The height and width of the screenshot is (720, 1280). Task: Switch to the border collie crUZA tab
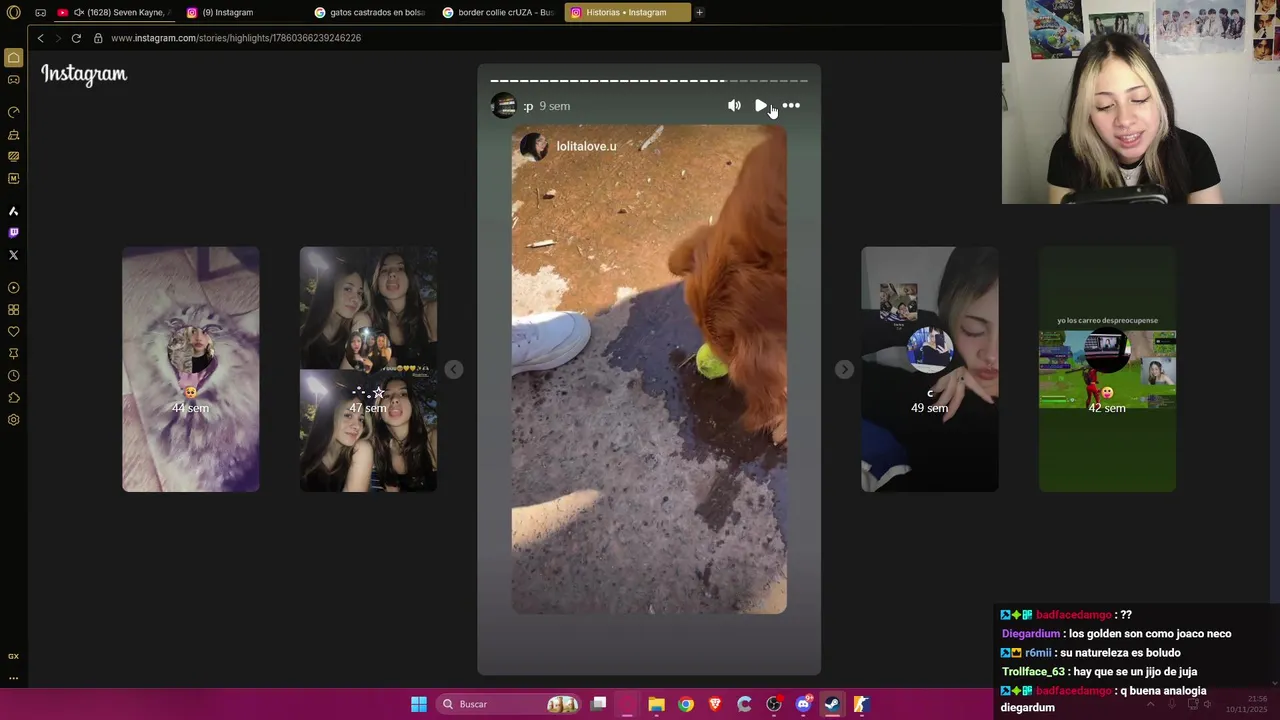coord(498,13)
